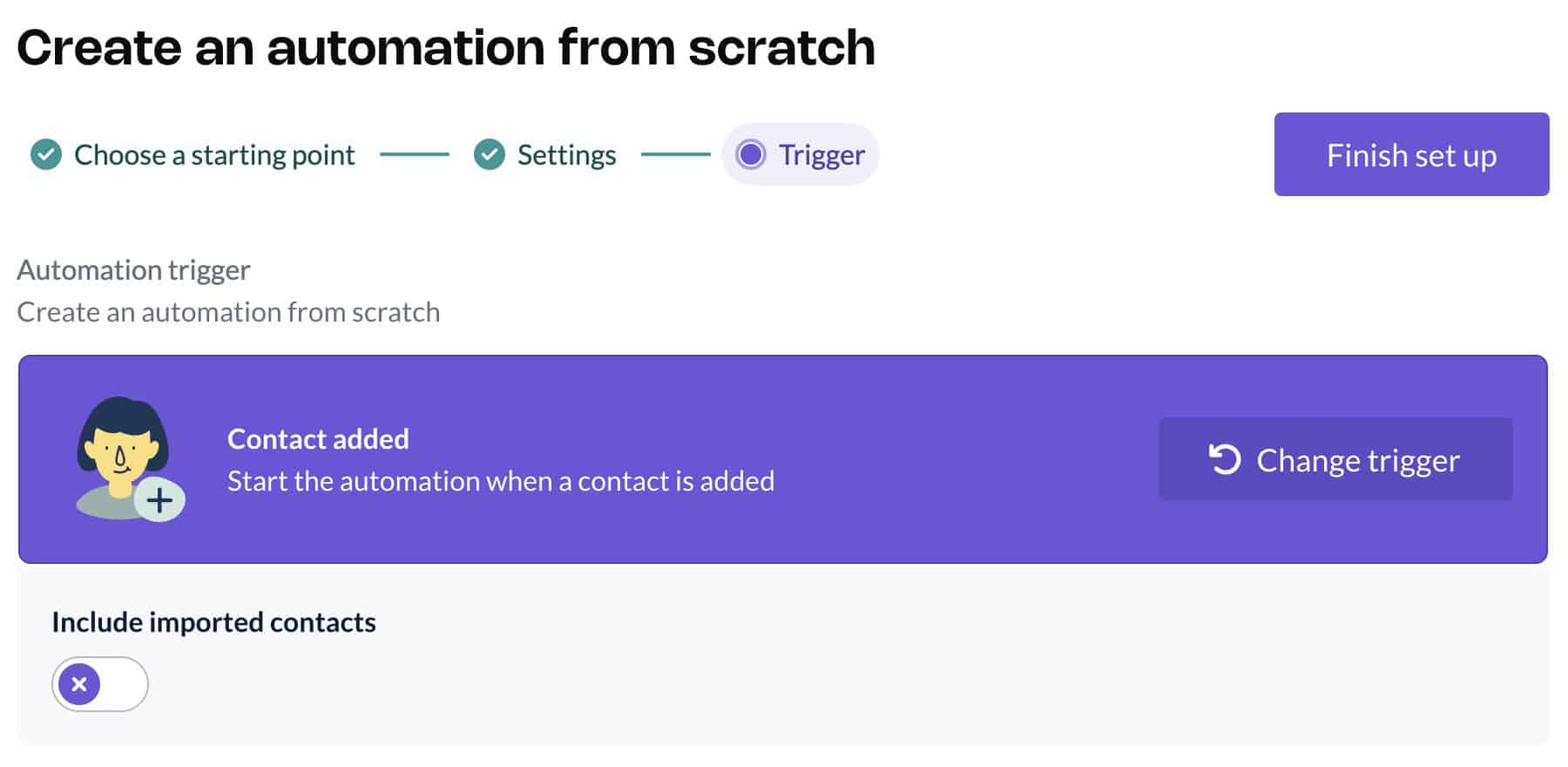
Task: Open the Trigger step
Action: [800, 154]
